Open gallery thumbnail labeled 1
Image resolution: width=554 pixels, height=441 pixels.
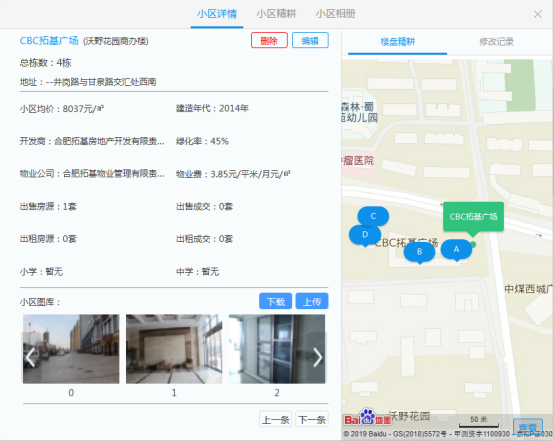pyautogui.click(x=174, y=349)
